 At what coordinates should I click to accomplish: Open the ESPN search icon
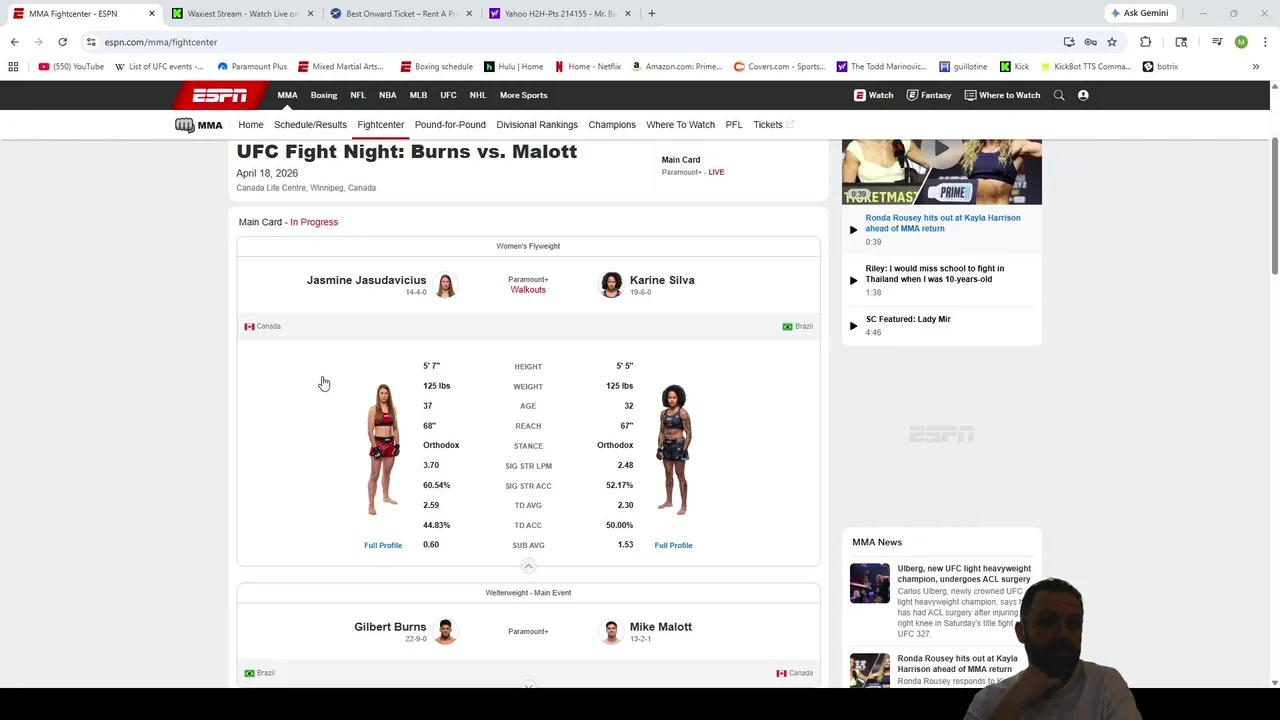(1059, 95)
